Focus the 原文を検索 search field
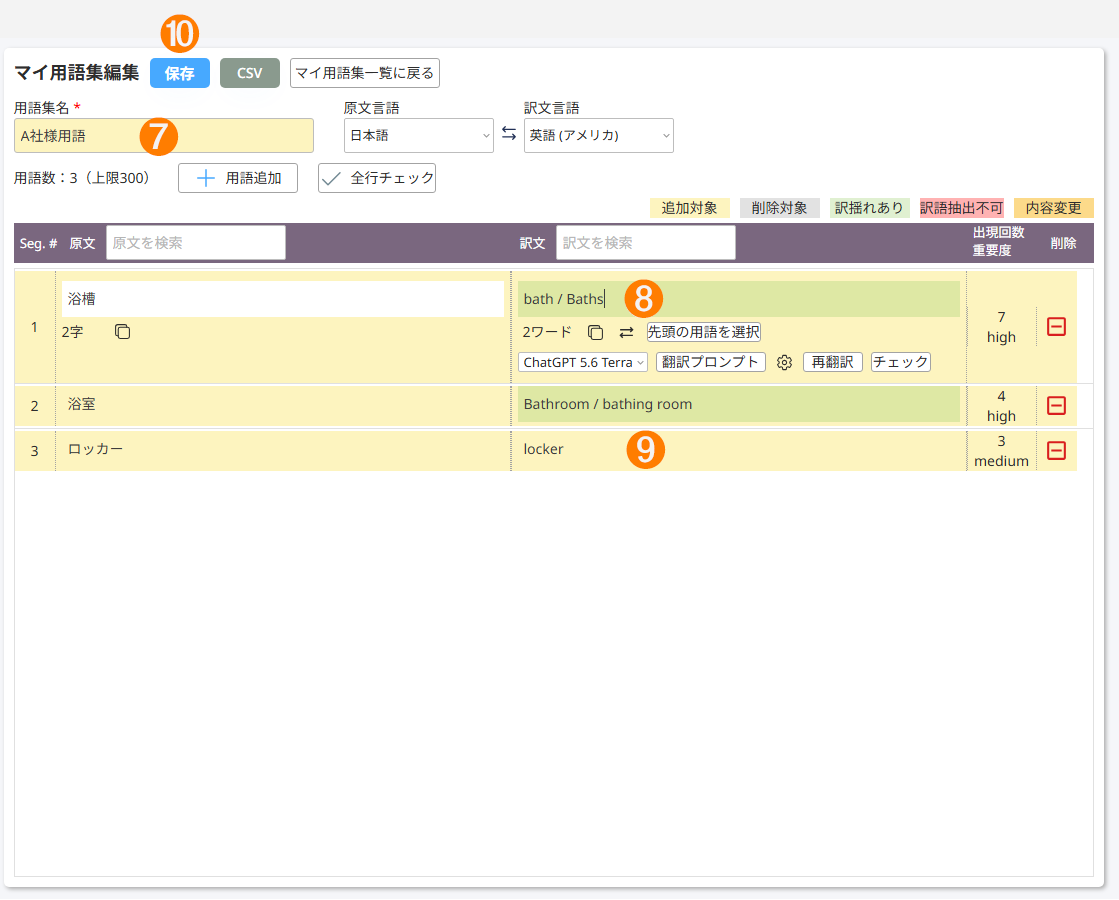 [x=196, y=243]
